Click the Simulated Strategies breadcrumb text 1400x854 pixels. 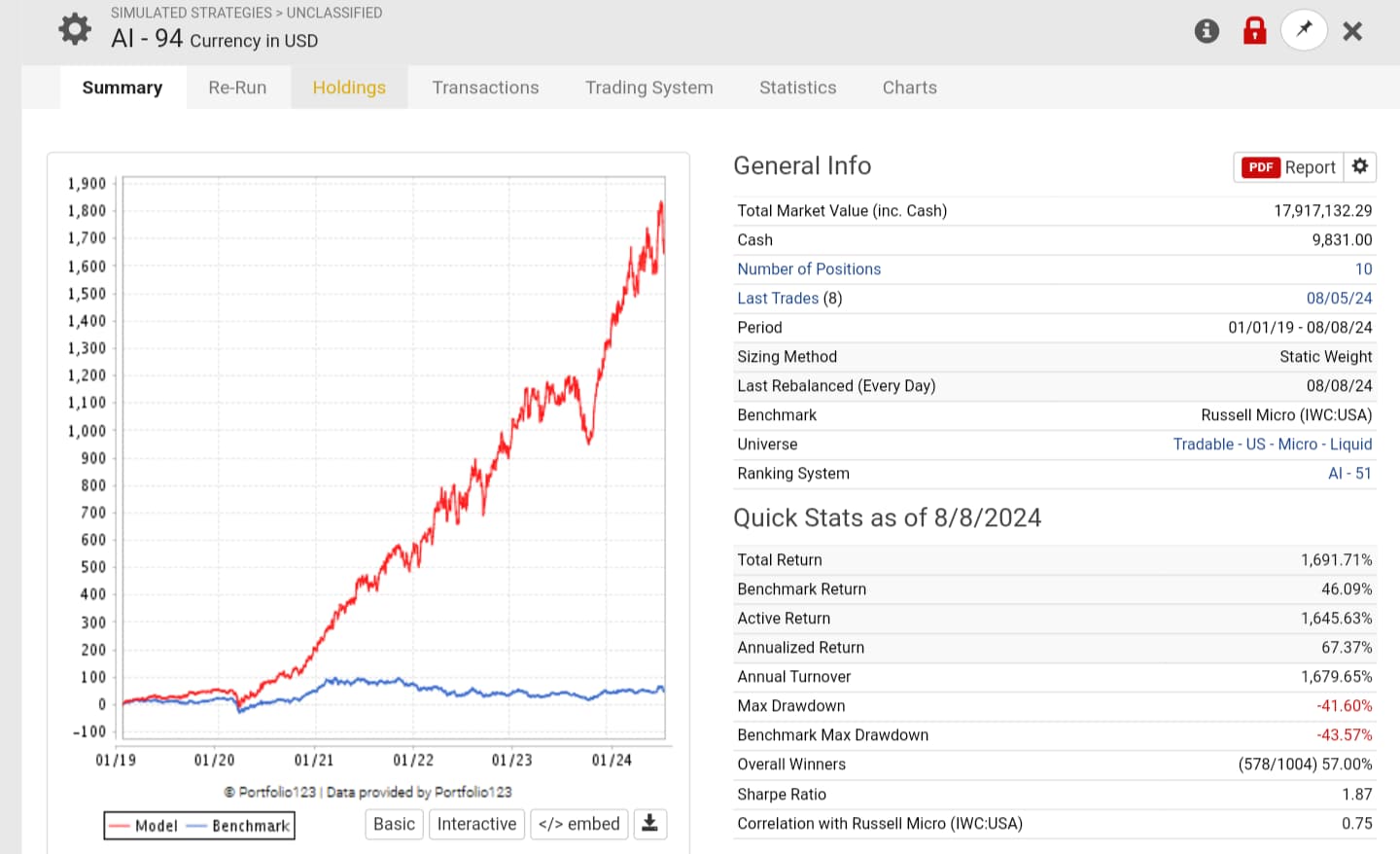[x=192, y=13]
